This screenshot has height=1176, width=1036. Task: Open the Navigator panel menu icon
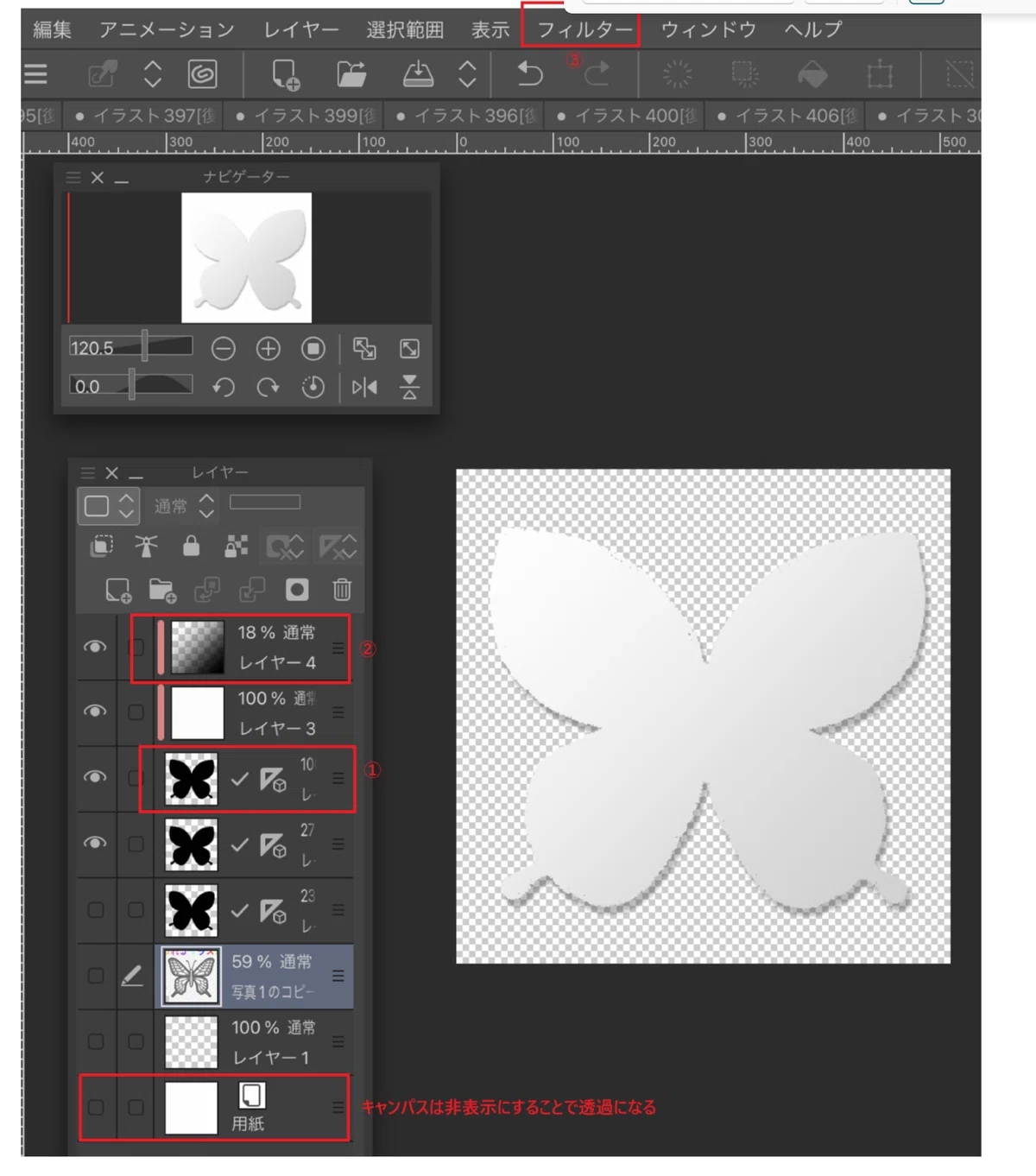click(73, 177)
